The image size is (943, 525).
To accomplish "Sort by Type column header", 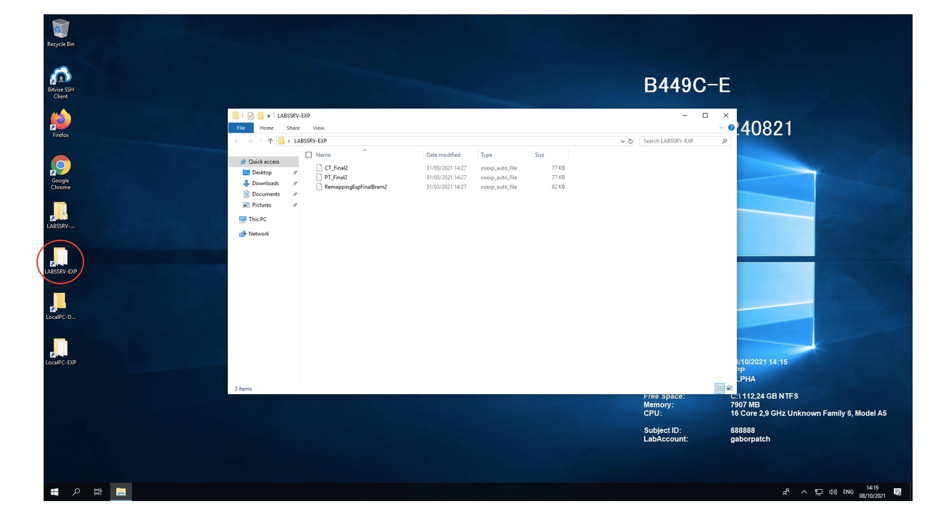I will pyautogui.click(x=487, y=155).
